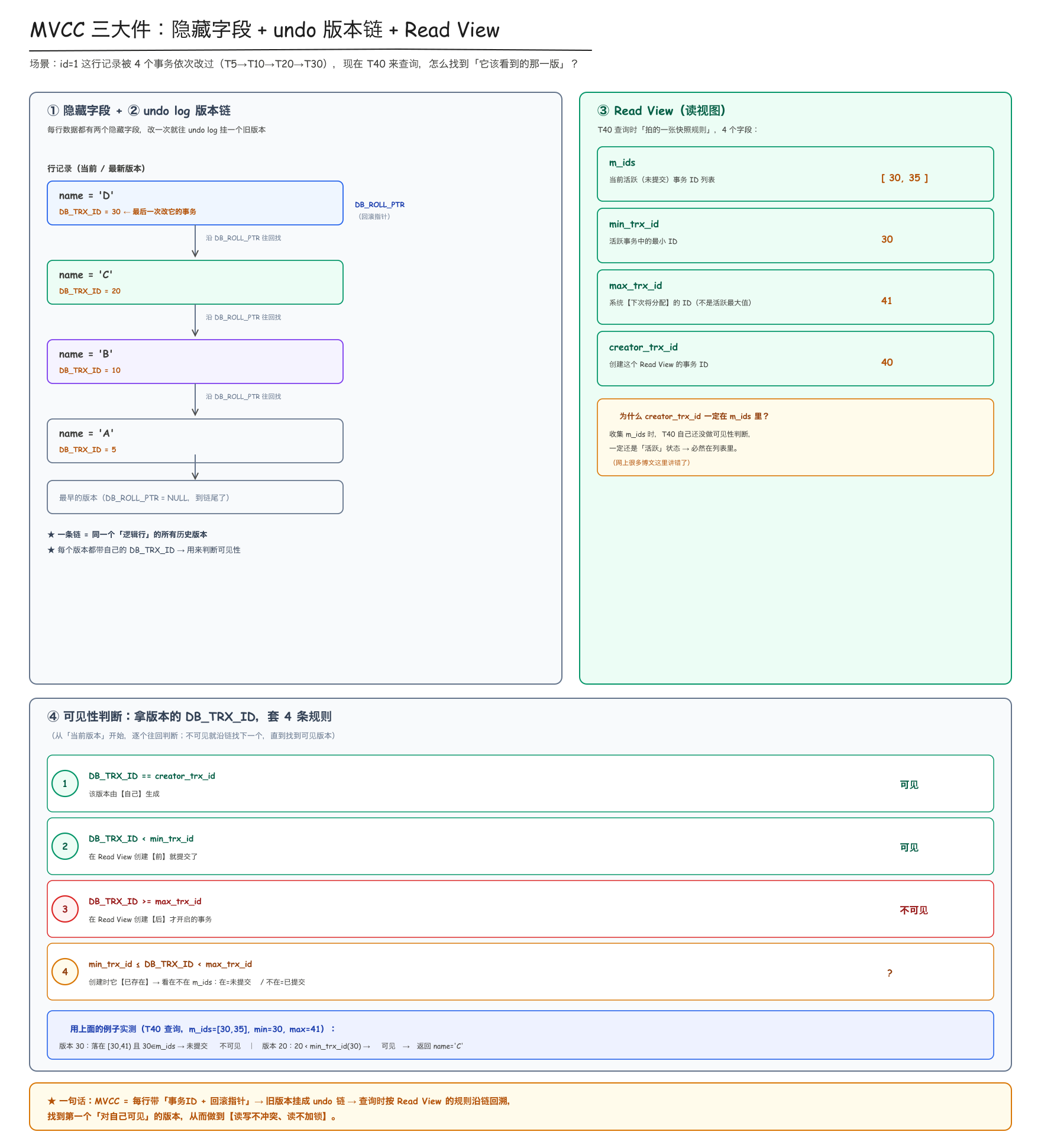This screenshot has width=1041, height=1148.
Task: Click the 可见 result in rule 1 row
Action: [x=909, y=785]
